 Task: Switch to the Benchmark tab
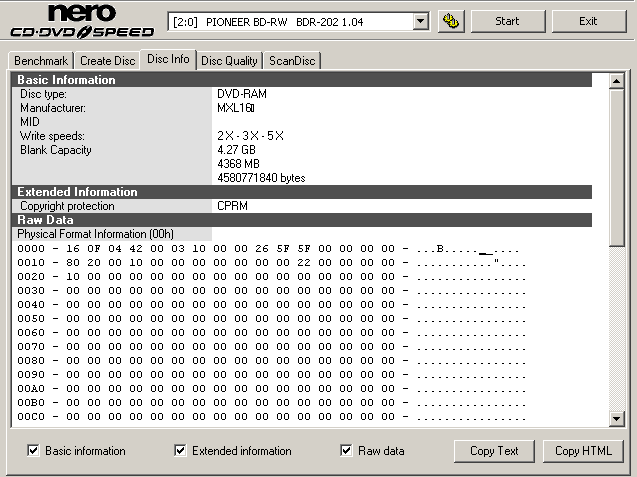coord(41,61)
